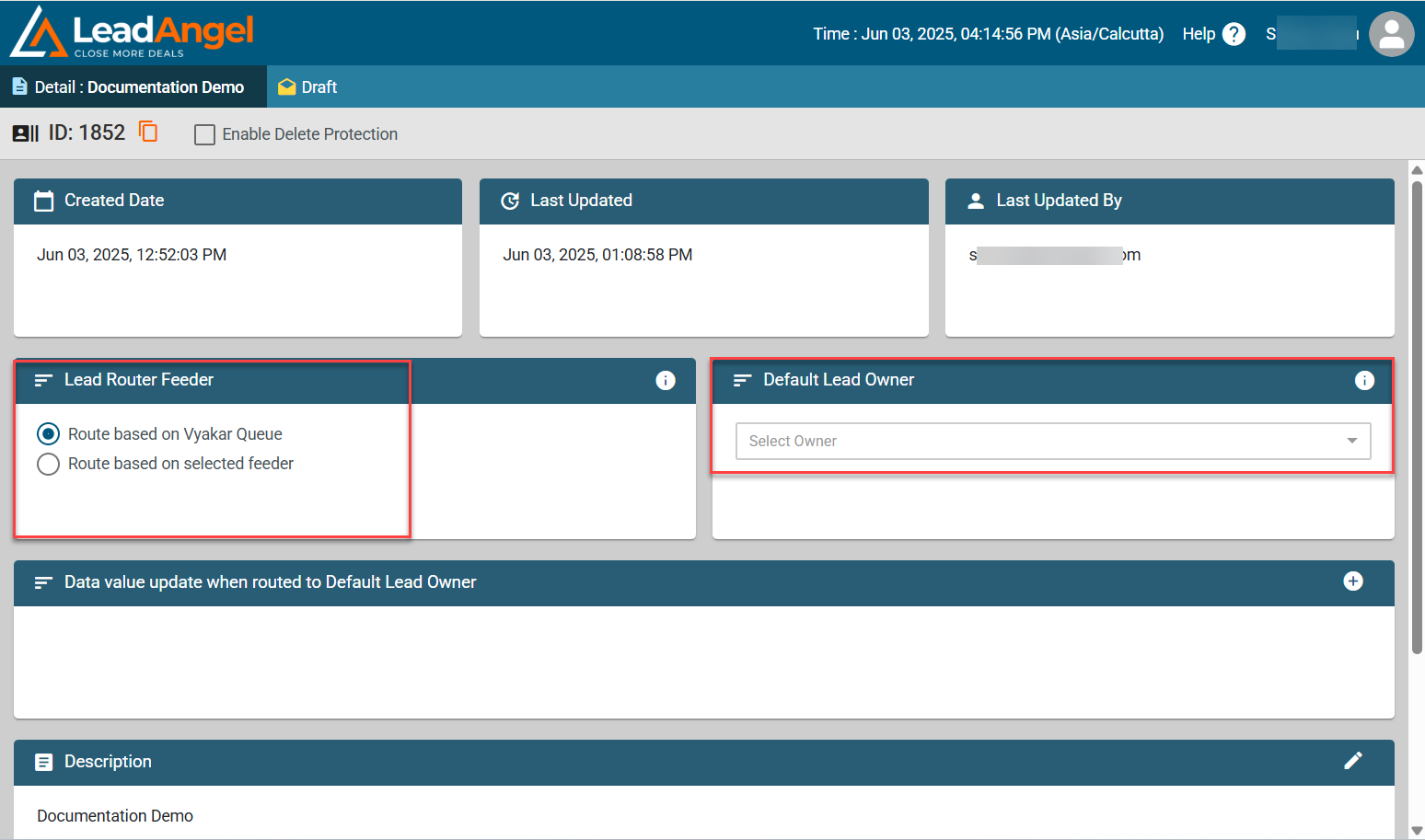1425x840 pixels.
Task: Click the Lead Router Feeder info icon
Action: pyautogui.click(x=666, y=380)
